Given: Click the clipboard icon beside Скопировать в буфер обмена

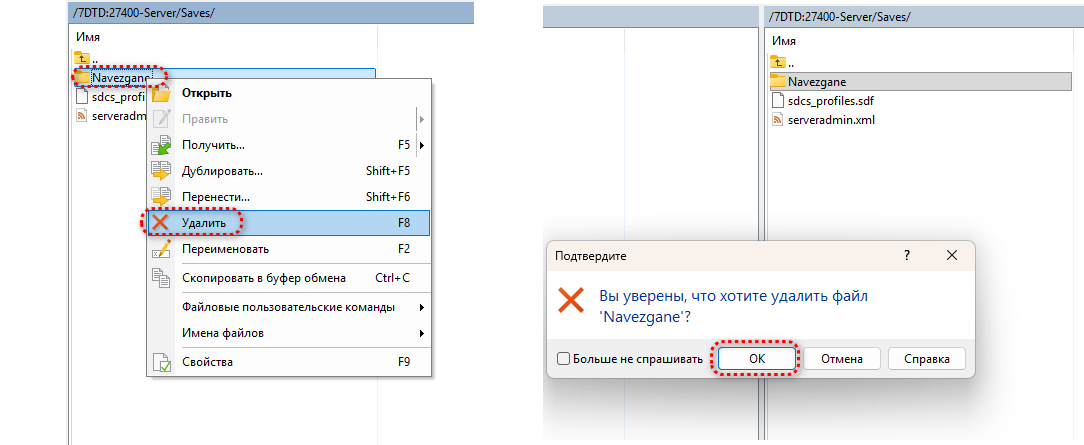Looking at the screenshot, I should click(160, 278).
